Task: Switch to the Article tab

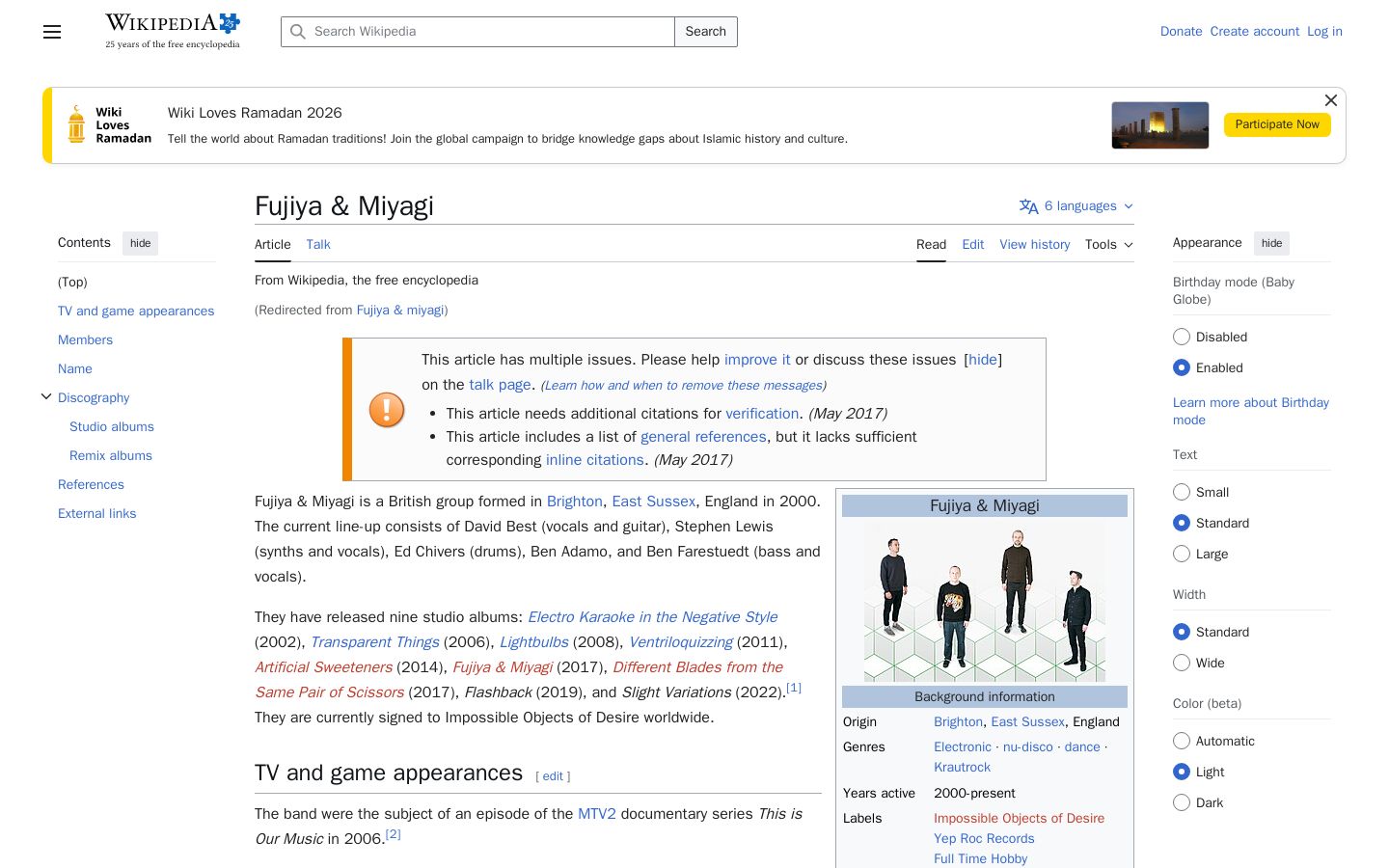Action: (273, 244)
